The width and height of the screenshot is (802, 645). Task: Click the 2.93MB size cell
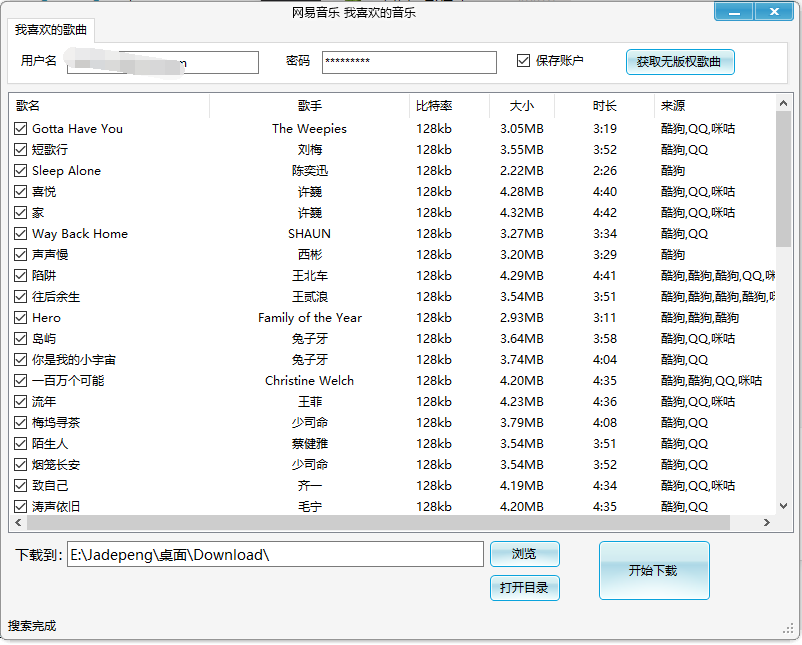[x=522, y=318]
